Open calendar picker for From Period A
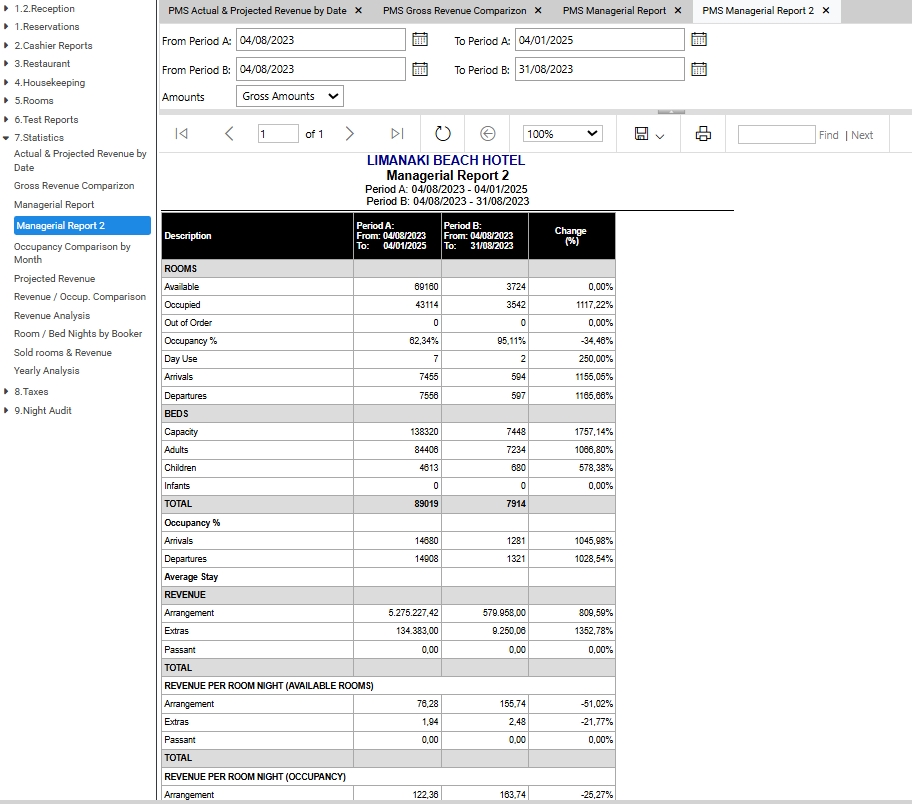The width and height of the screenshot is (912, 804). 419,40
